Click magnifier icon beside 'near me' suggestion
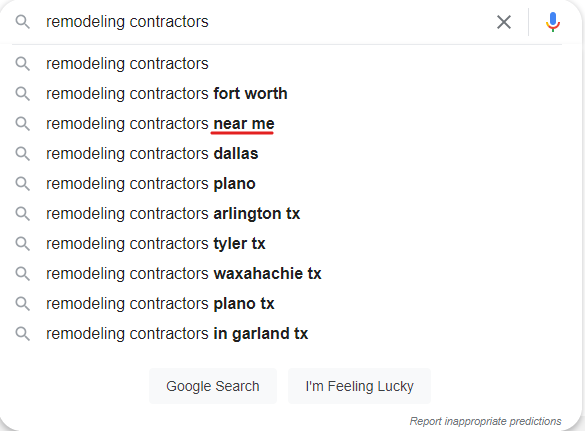This screenshot has width=585, height=431. coord(22,124)
